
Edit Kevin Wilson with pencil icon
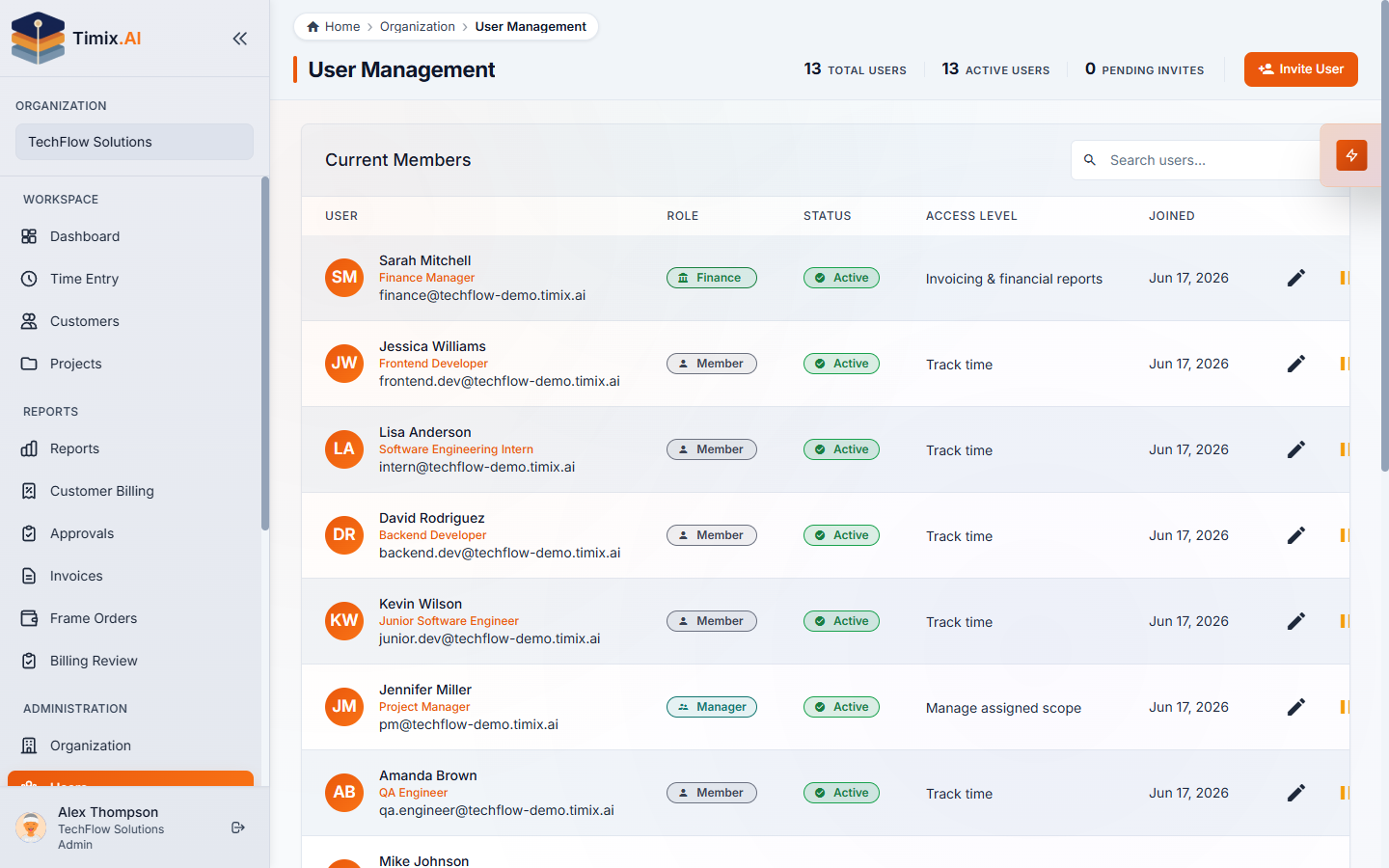click(x=1296, y=621)
